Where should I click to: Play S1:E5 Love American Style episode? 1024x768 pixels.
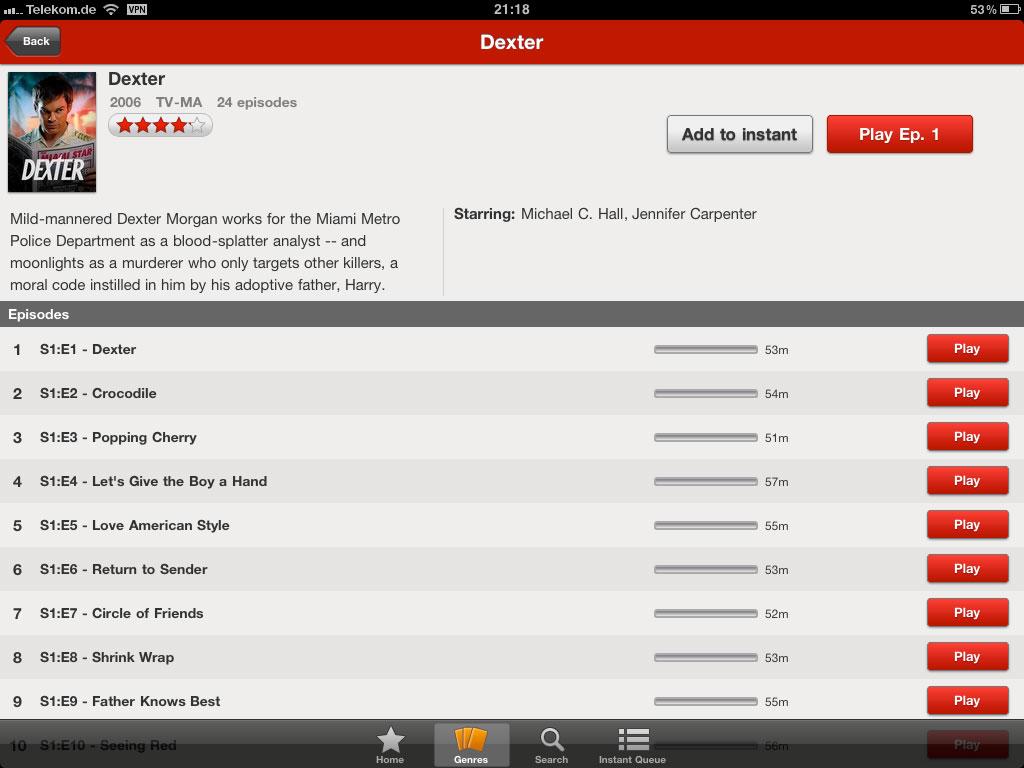click(967, 524)
